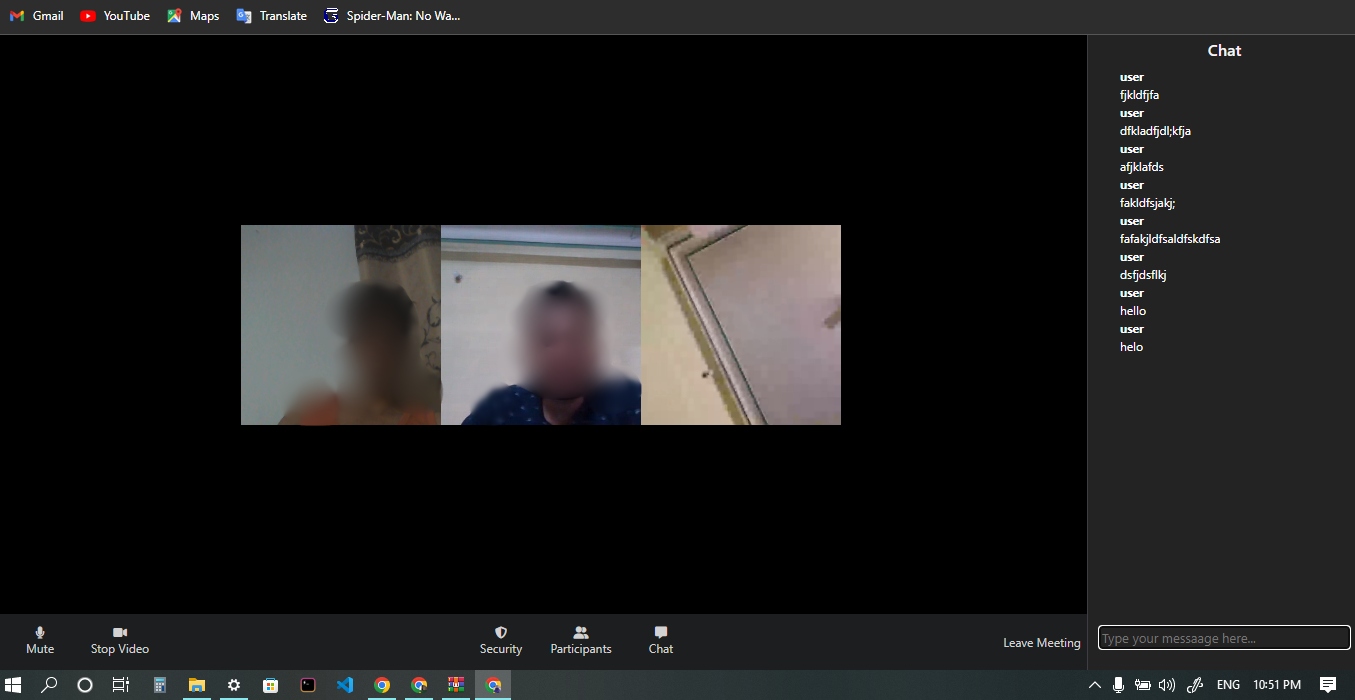
Task: Open the volume control in system tray
Action: pyautogui.click(x=1166, y=685)
